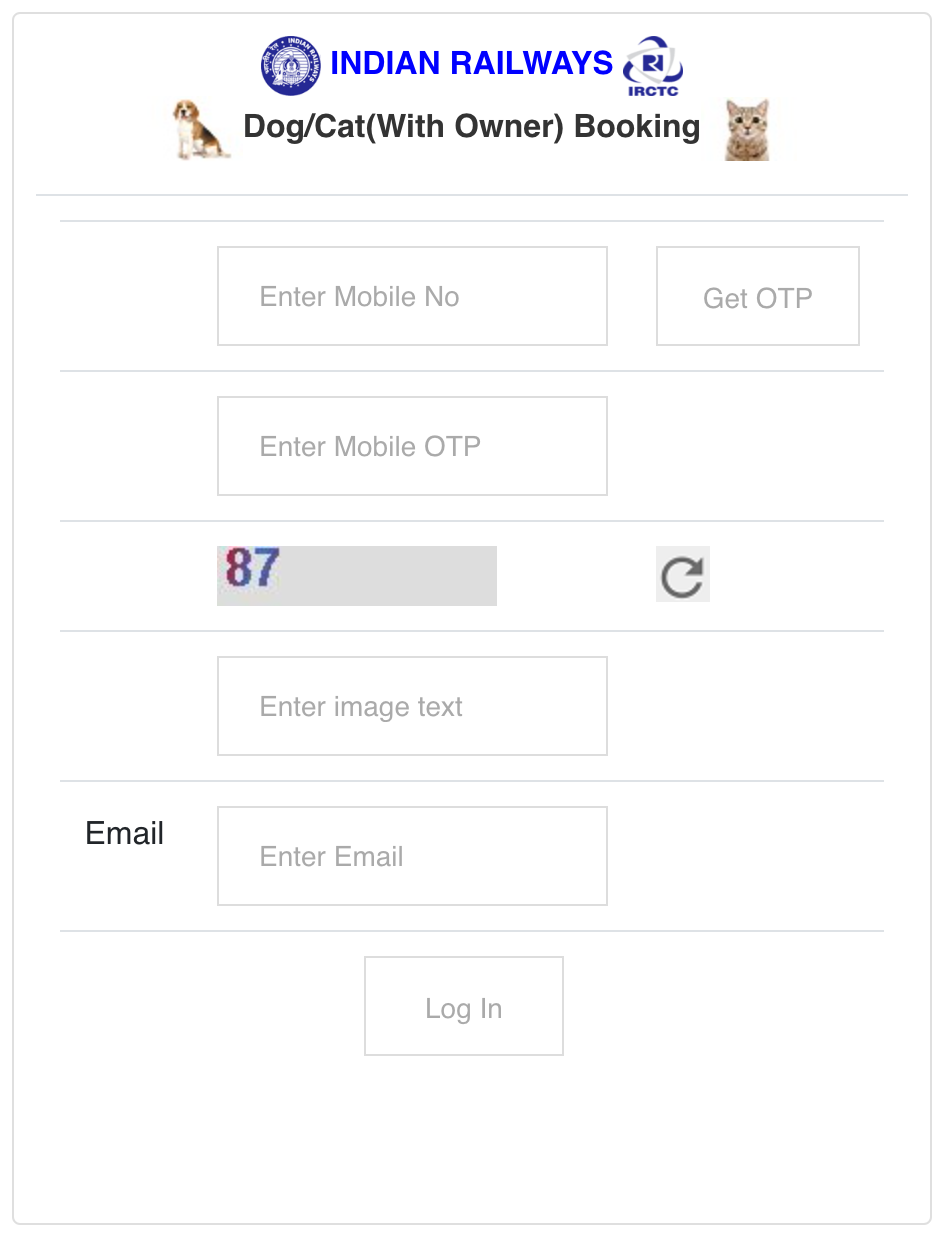Click the circular reload arrow
The width and height of the screenshot is (952, 1246).
pos(682,574)
